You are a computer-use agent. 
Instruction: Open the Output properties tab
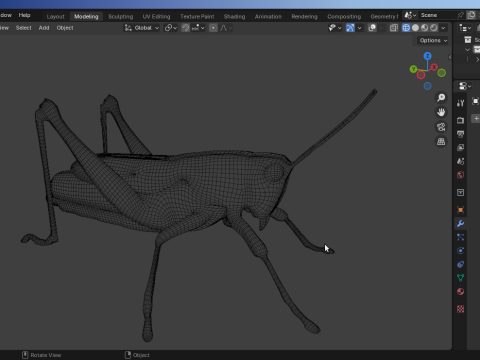(x=461, y=134)
